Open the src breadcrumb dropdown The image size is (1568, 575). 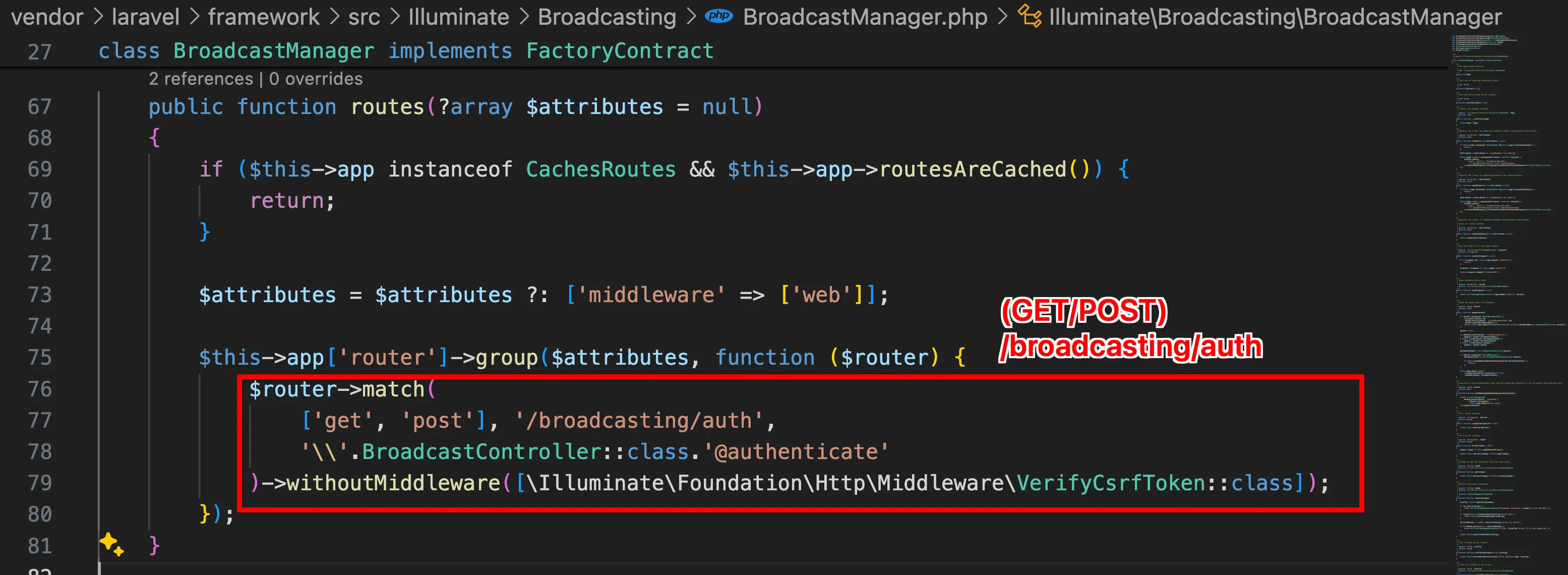364,17
